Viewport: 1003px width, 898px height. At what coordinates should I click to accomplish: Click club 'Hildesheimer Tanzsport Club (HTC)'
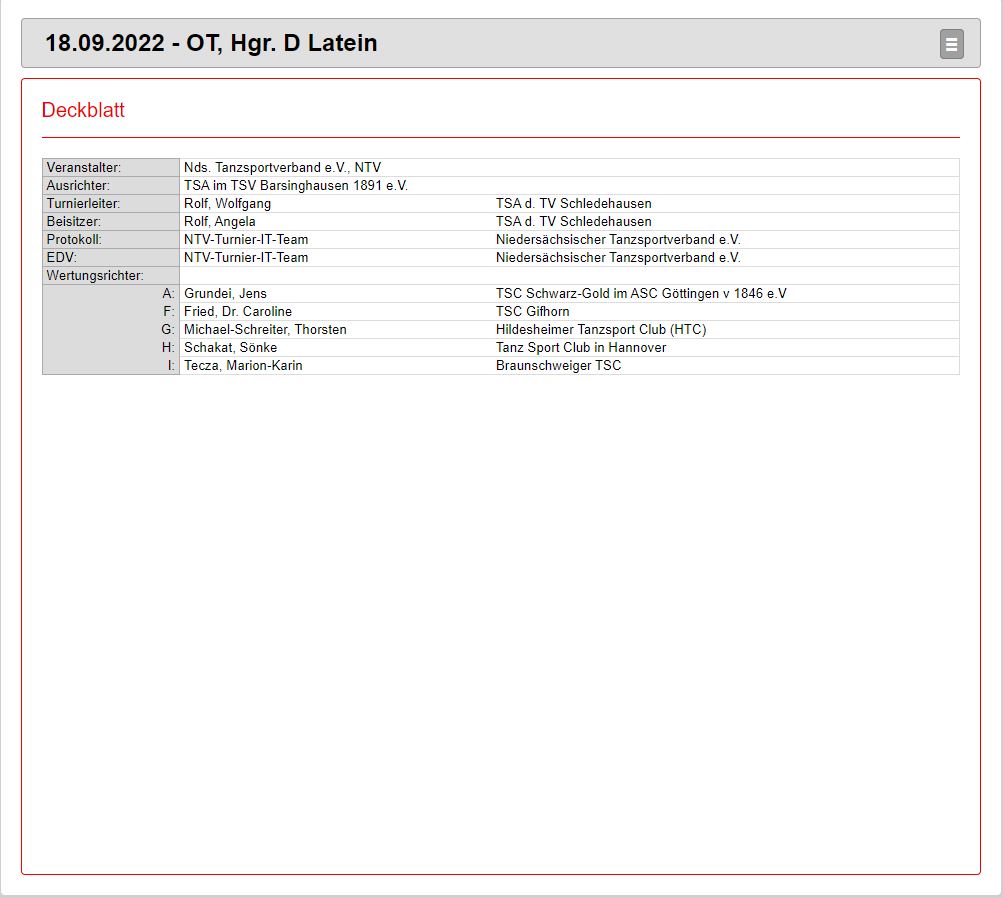click(601, 330)
